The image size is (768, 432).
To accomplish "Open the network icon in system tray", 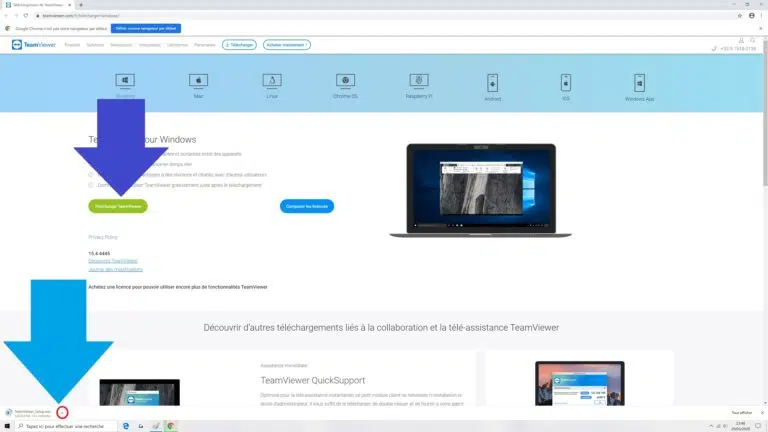I will [x=719, y=426].
